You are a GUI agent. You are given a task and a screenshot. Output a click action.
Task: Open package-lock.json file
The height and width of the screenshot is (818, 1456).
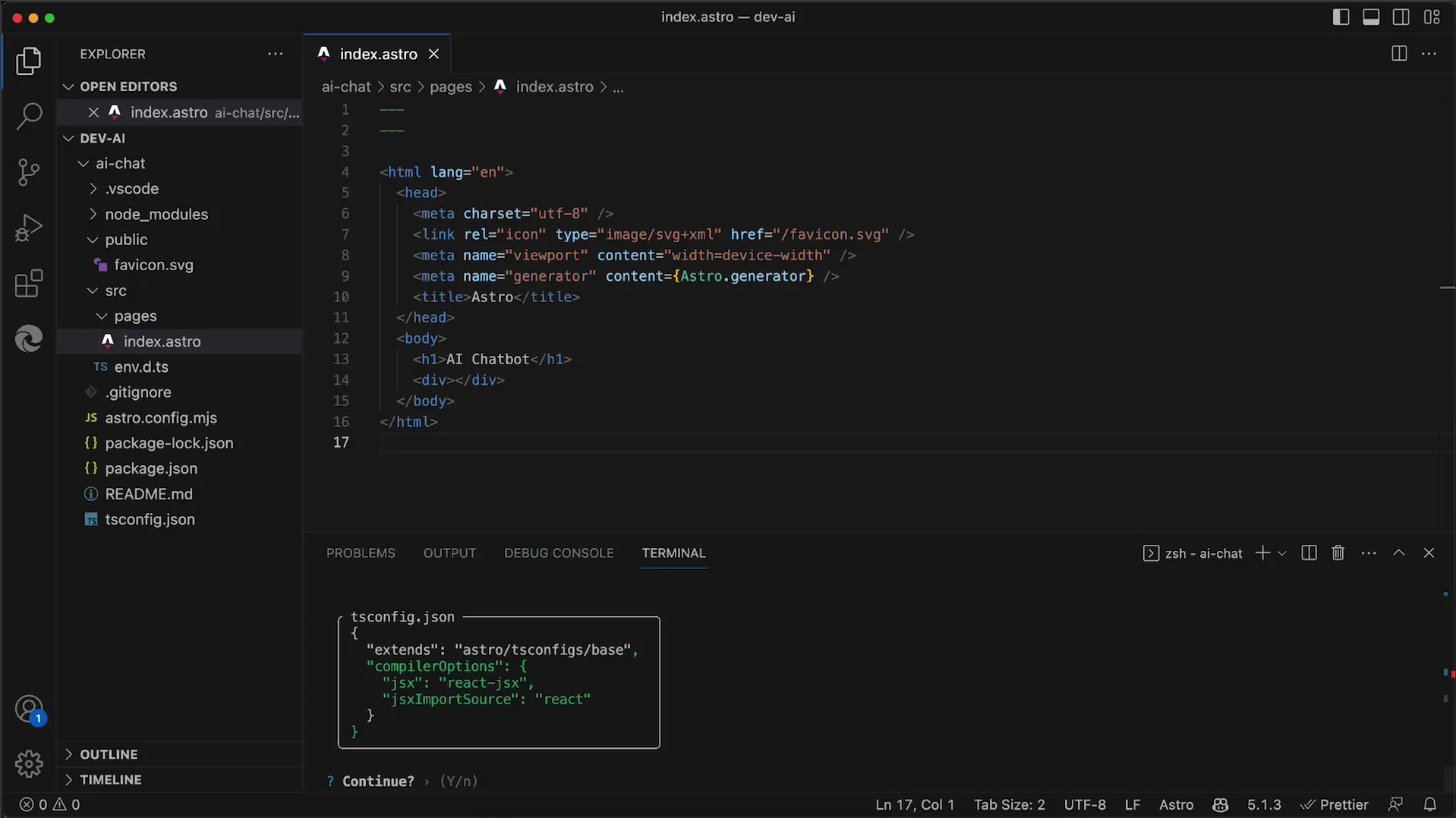point(179,443)
